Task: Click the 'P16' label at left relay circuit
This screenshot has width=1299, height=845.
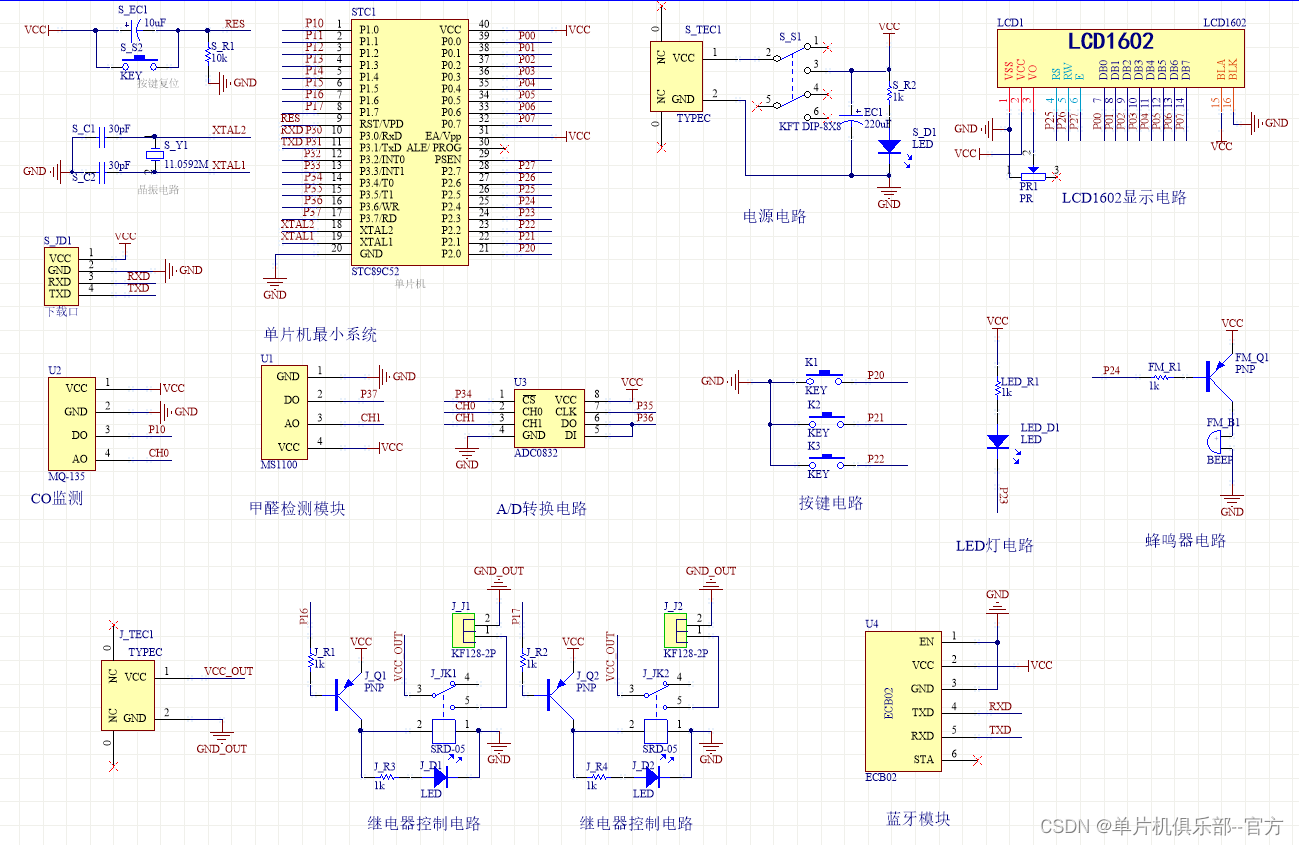Action: (x=304, y=616)
